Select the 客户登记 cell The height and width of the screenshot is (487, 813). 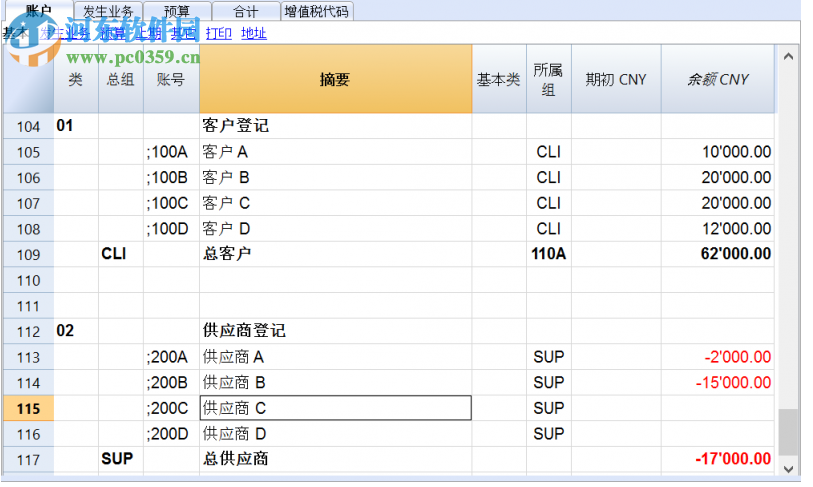tap(335, 126)
